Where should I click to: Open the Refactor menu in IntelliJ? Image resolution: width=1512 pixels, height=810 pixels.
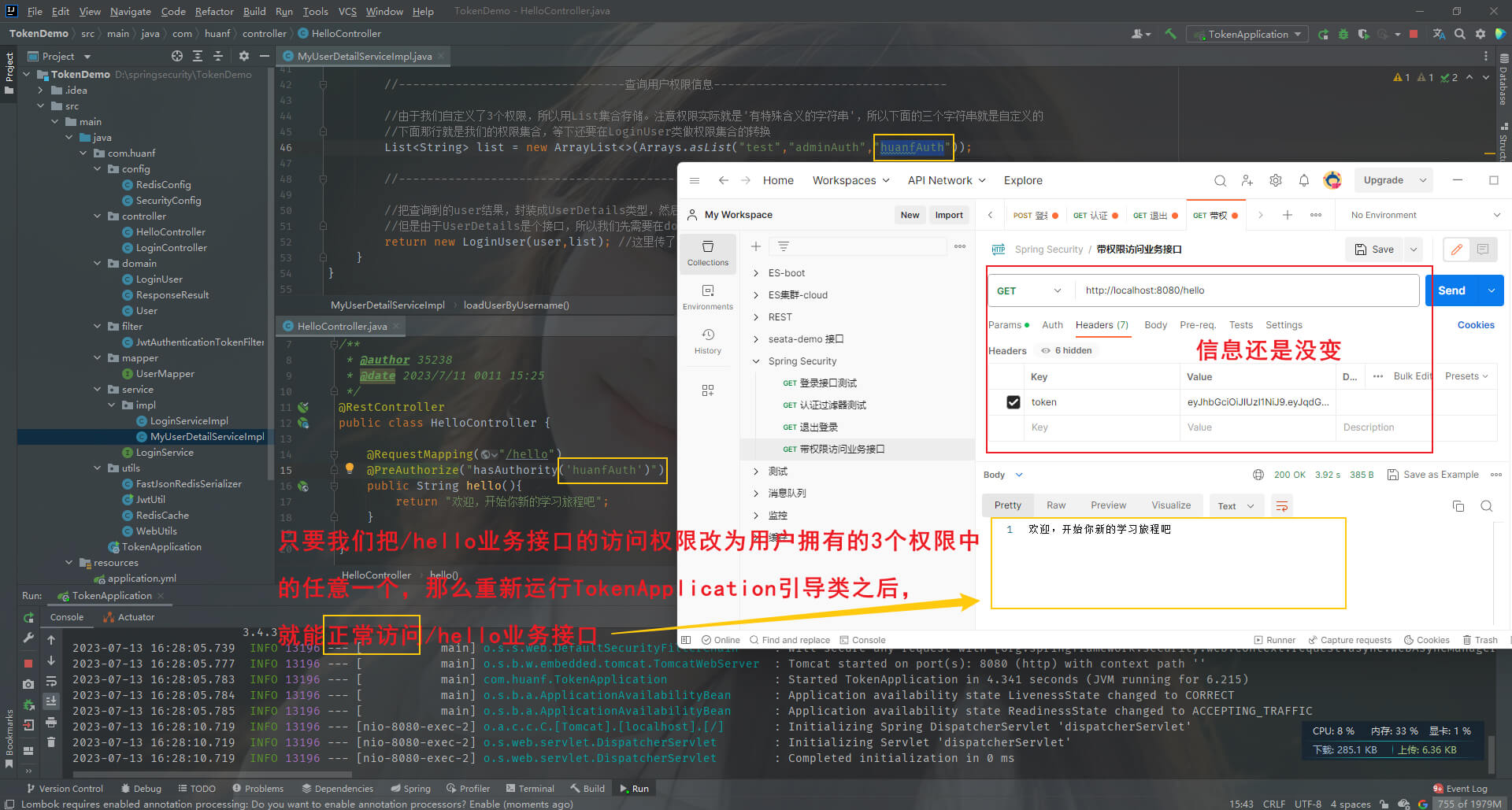(214, 11)
